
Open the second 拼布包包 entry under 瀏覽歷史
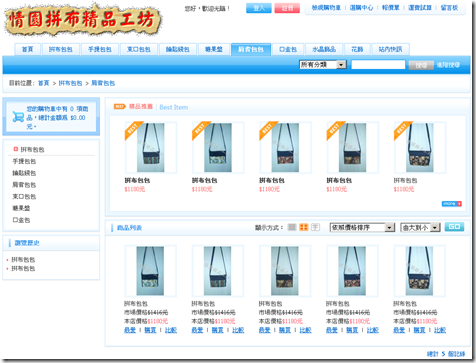23,268
